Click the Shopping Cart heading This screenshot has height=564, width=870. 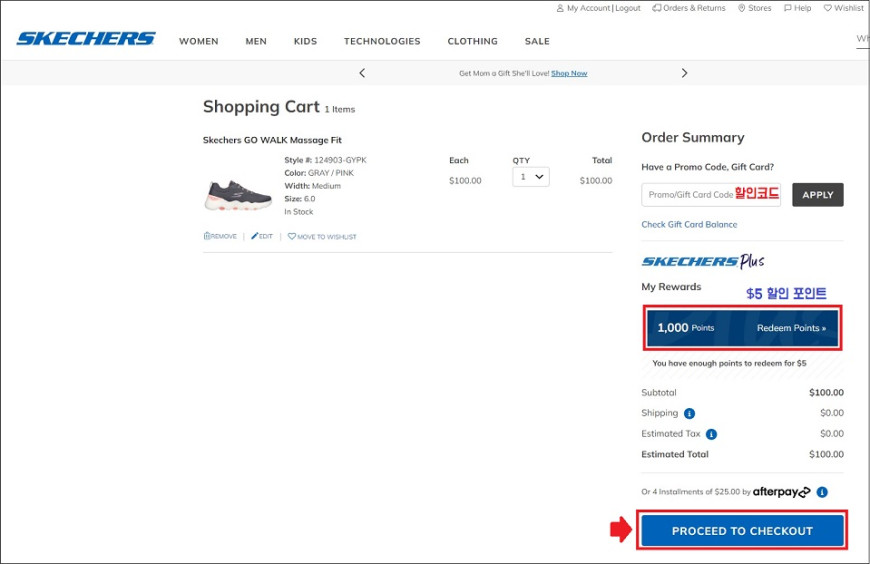coord(261,107)
